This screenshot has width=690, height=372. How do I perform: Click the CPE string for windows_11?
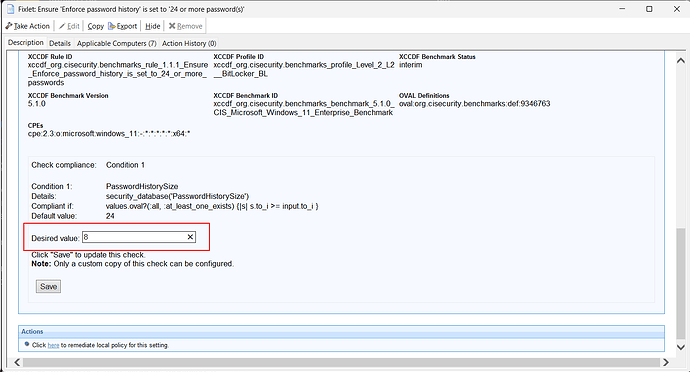pyautogui.click(x=109, y=134)
